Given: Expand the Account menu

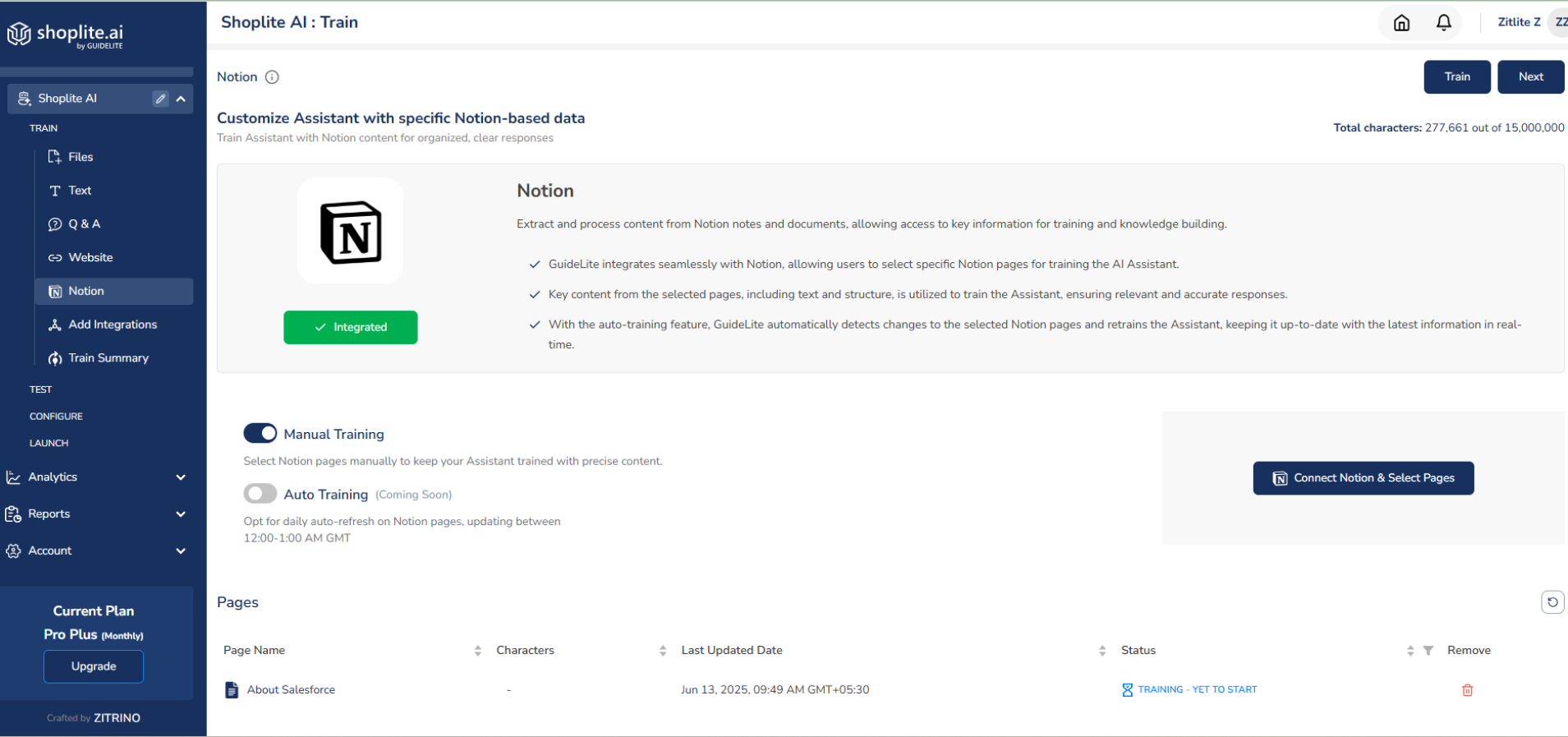Looking at the screenshot, I should point(181,551).
